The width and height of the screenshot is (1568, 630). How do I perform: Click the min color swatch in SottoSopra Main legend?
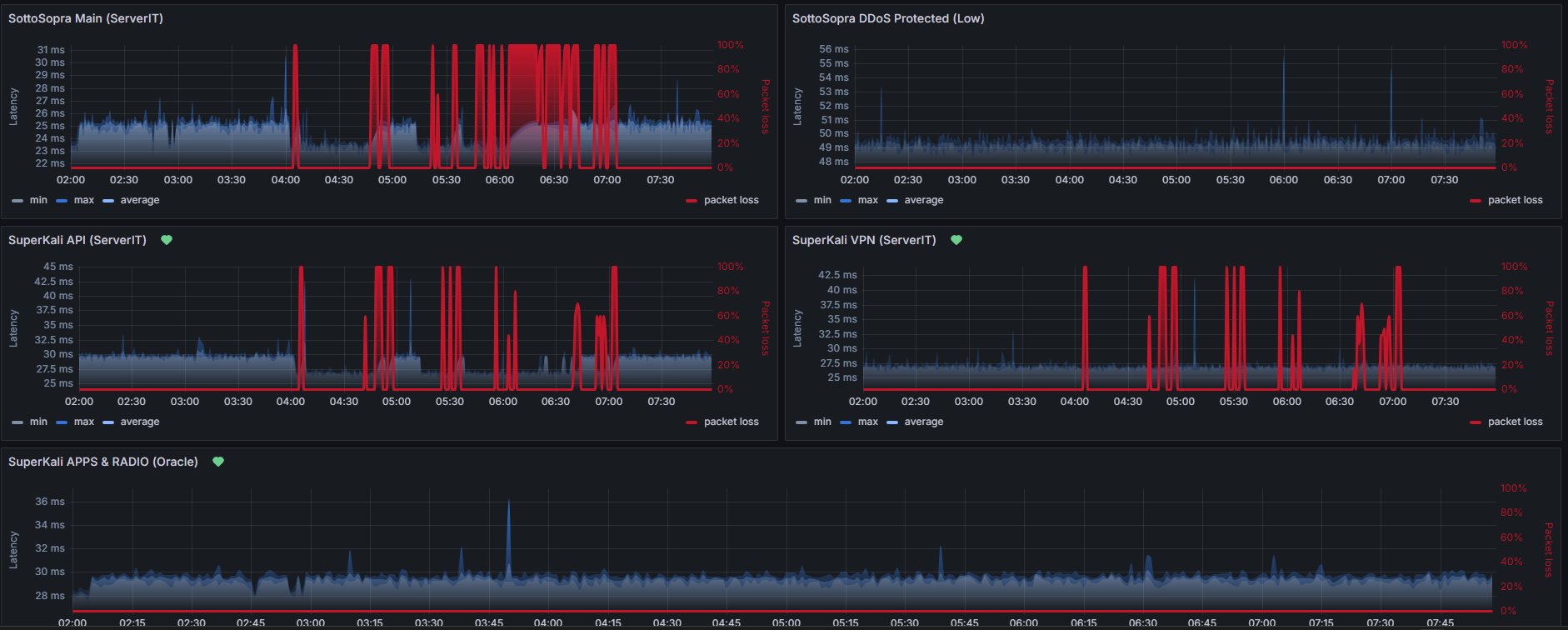pyautogui.click(x=17, y=201)
